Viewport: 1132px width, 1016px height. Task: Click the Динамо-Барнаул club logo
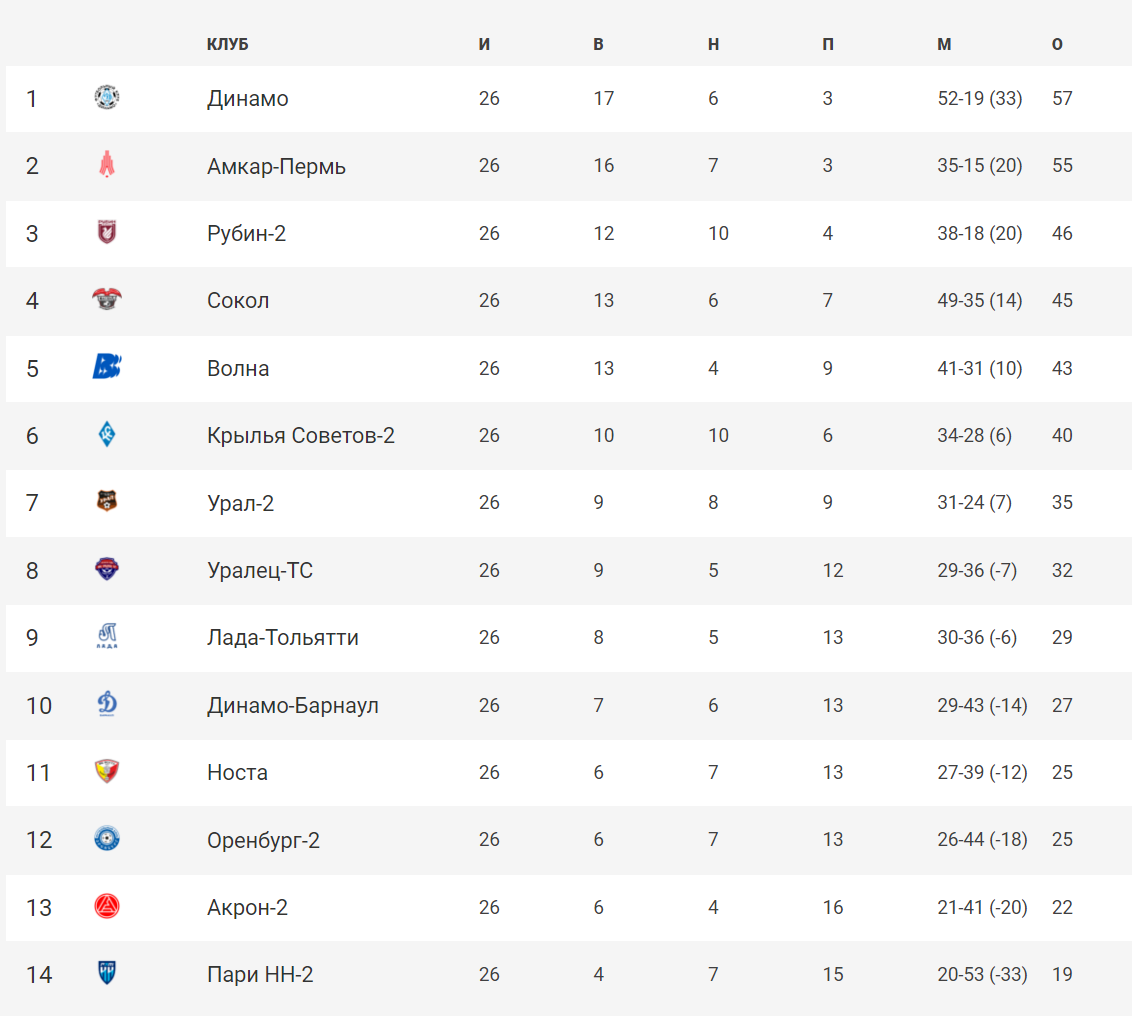[x=107, y=705]
